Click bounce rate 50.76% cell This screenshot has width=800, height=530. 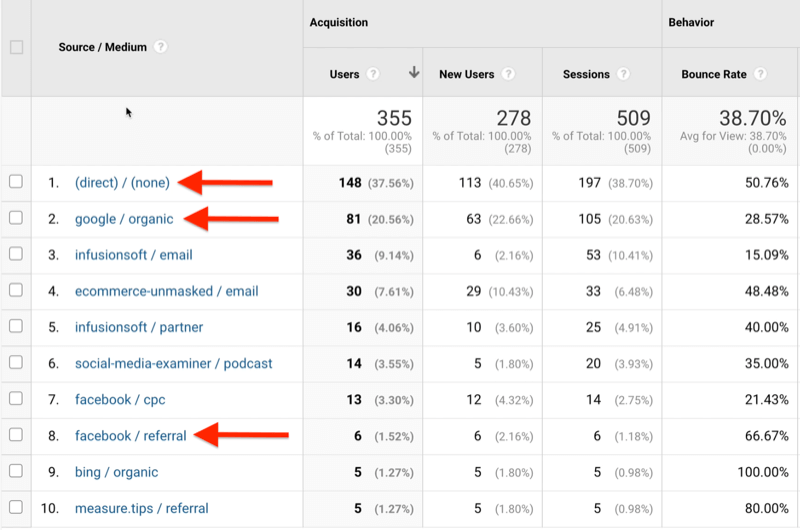[x=767, y=183]
